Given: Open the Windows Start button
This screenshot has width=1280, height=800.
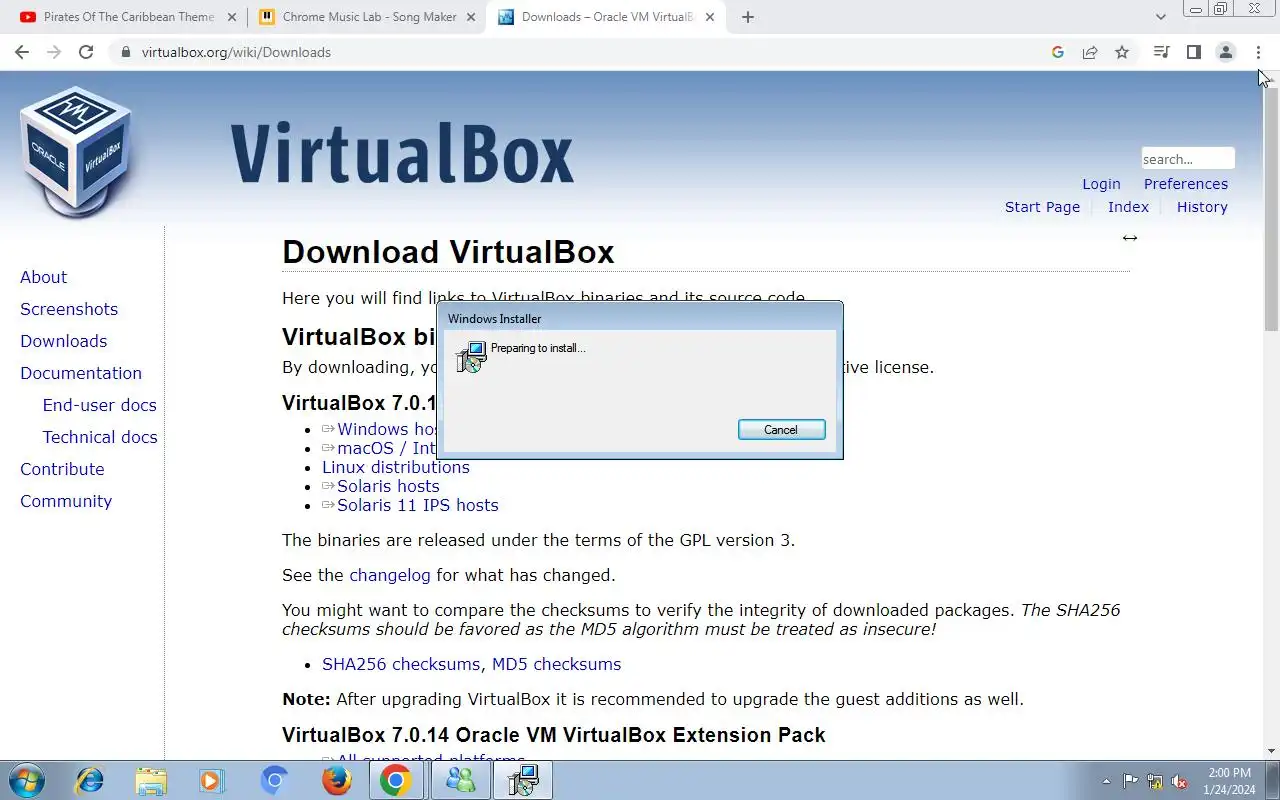Looking at the screenshot, I should 25,780.
